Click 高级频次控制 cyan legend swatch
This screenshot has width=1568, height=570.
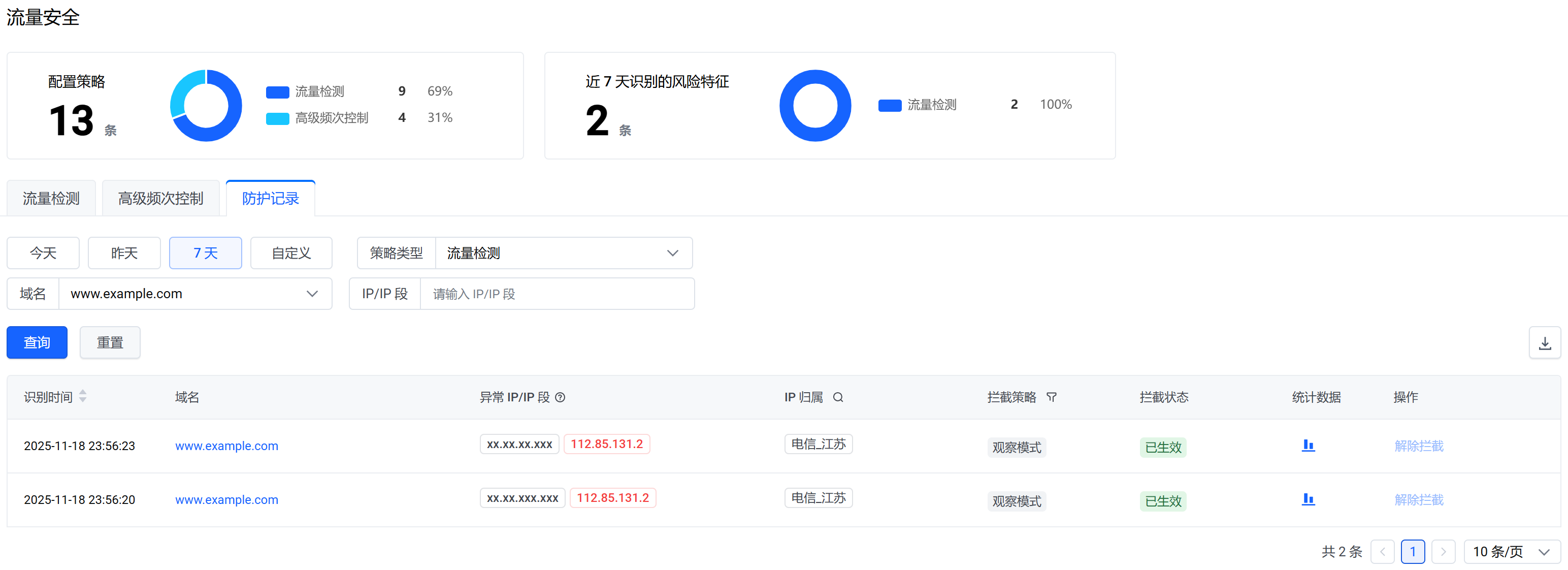[278, 118]
